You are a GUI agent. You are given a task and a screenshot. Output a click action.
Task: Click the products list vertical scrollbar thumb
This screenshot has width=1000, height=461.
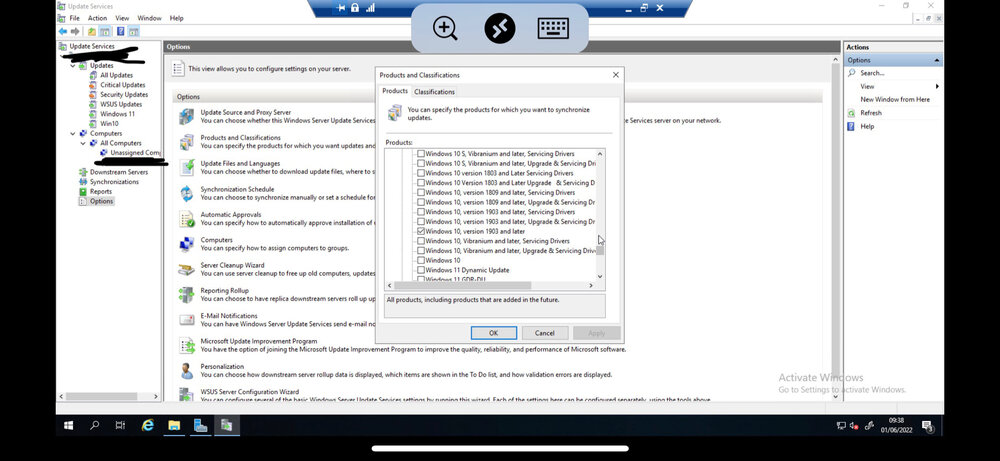click(599, 251)
